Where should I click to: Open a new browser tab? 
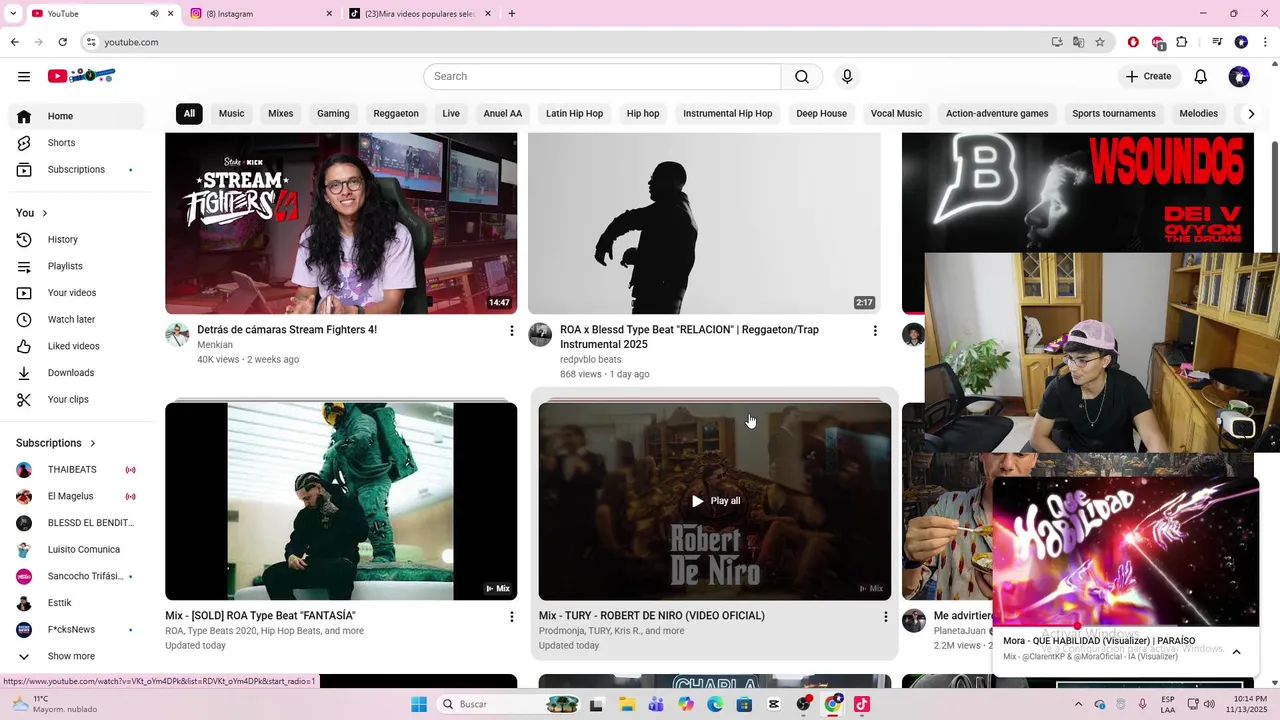pos(512,14)
